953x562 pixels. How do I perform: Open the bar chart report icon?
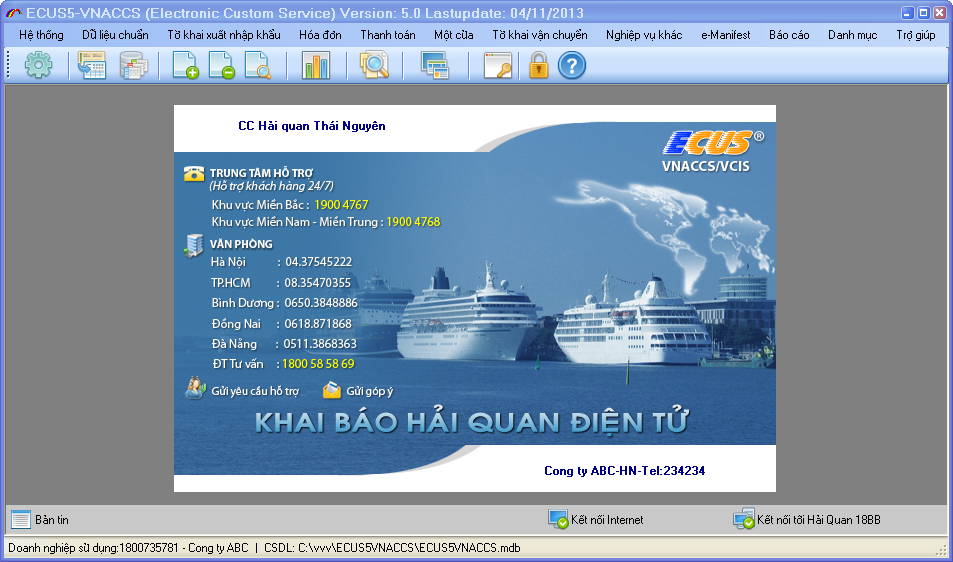(x=315, y=67)
